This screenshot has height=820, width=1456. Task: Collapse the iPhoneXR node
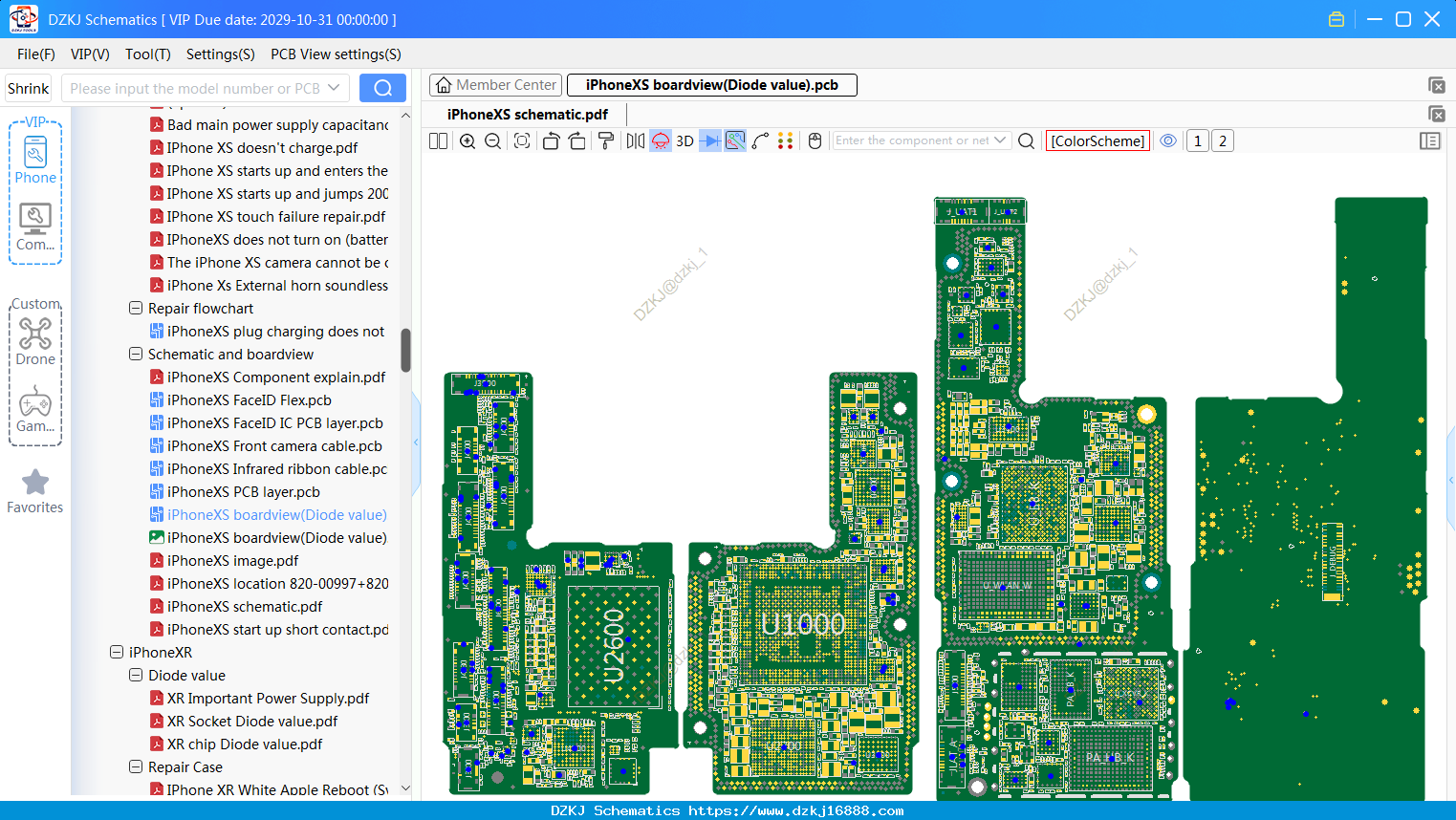click(x=117, y=653)
